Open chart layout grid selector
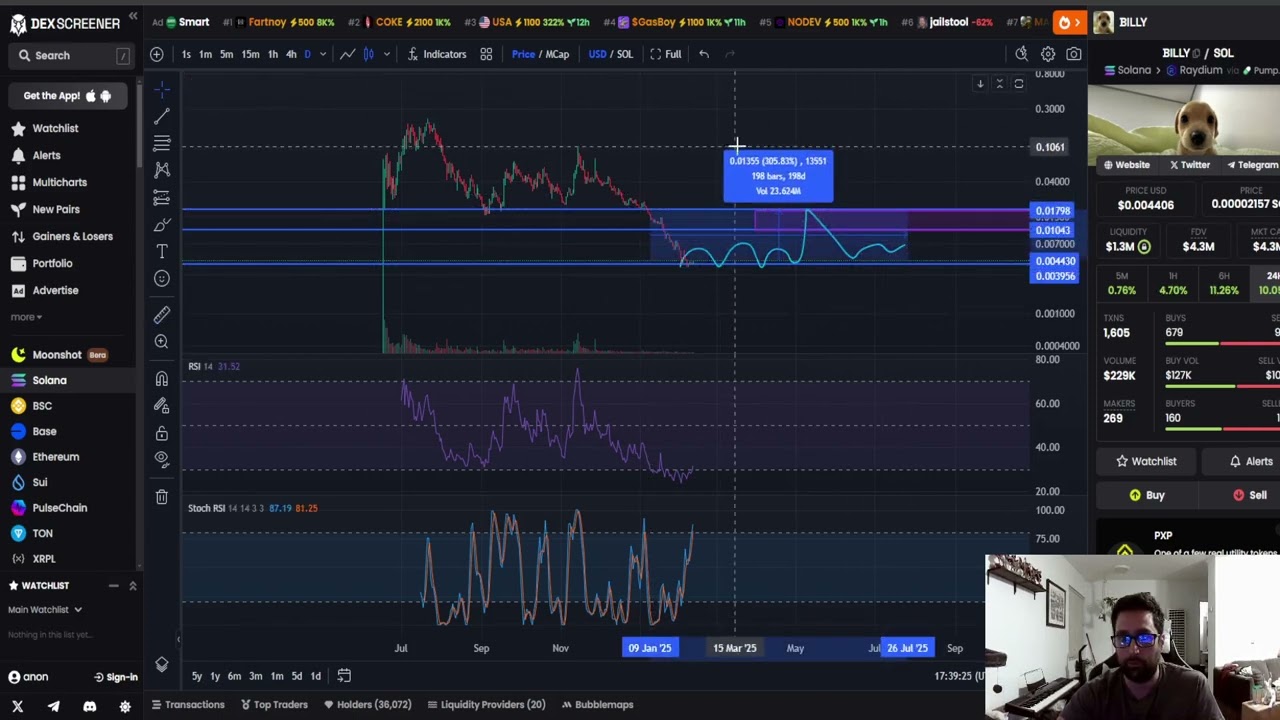This screenshot has width=1280, height=720. pos(486,54)
